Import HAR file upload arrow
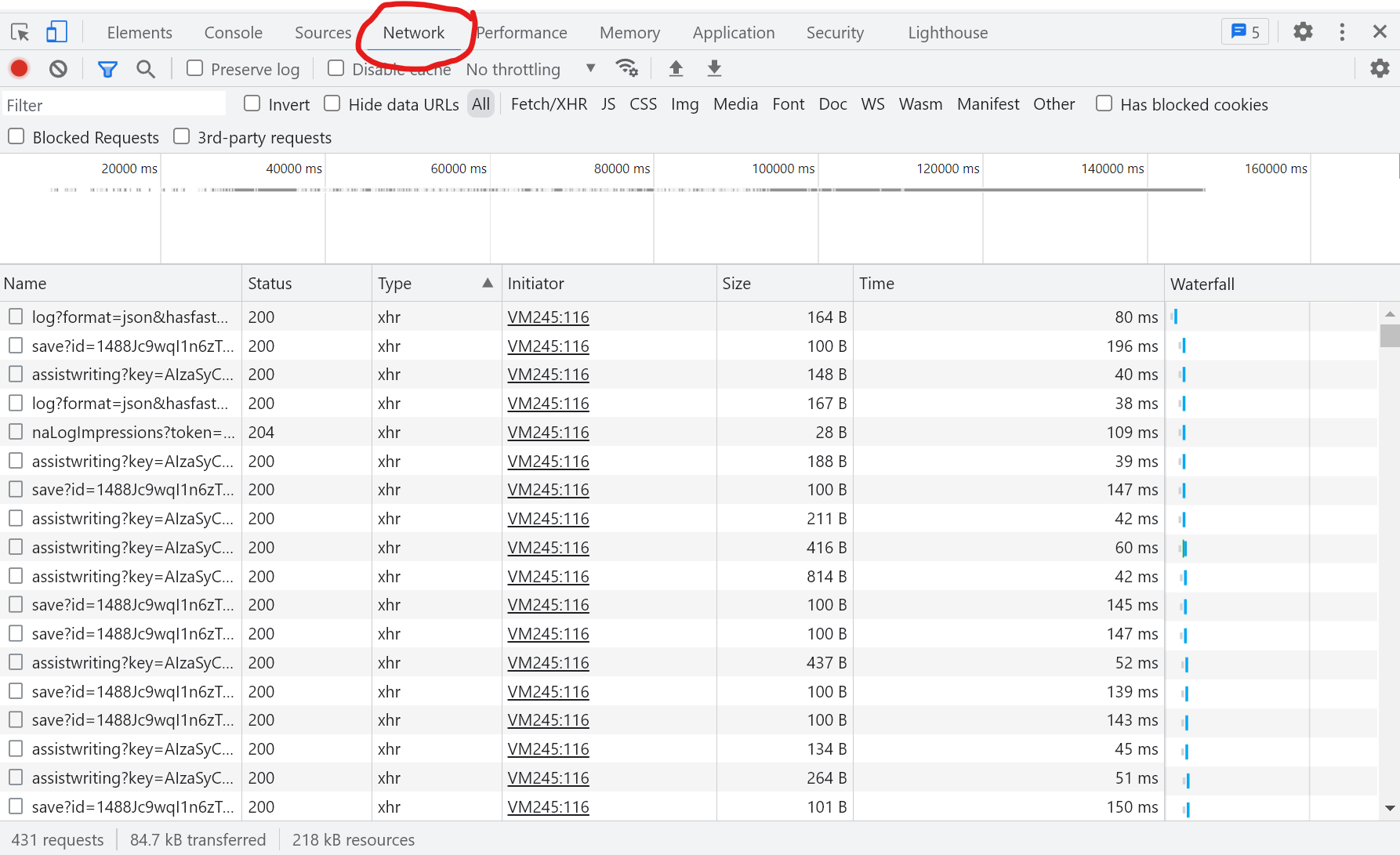 (676, 68)
